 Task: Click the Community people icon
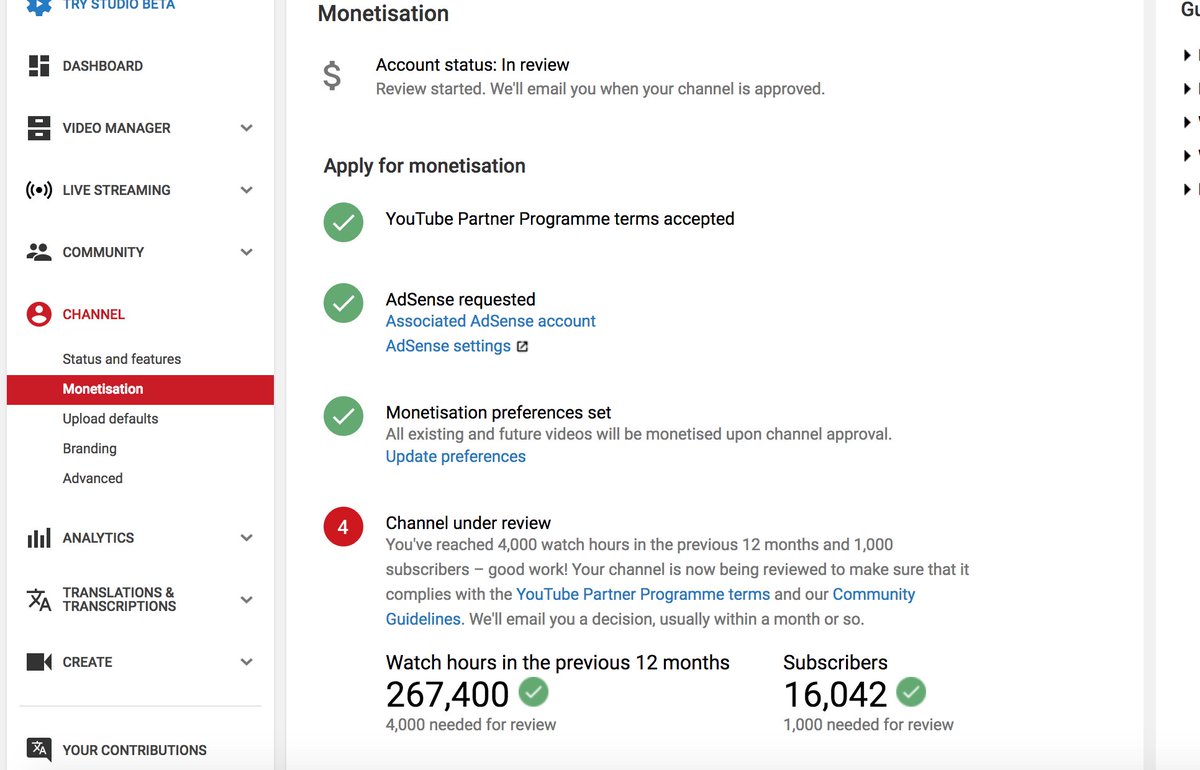tap(39, 252)
